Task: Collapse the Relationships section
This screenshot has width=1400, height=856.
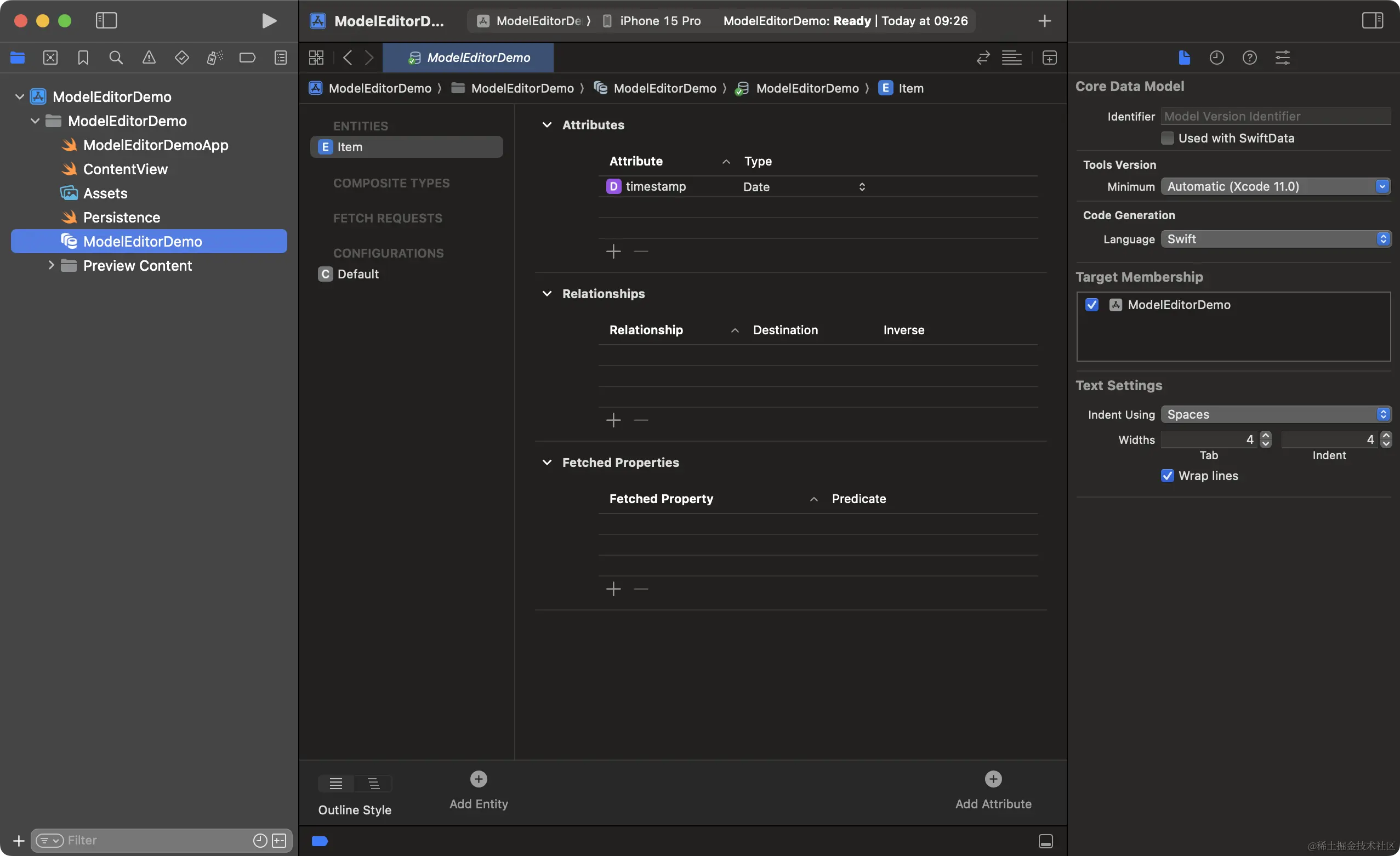Action: point(547,294)
